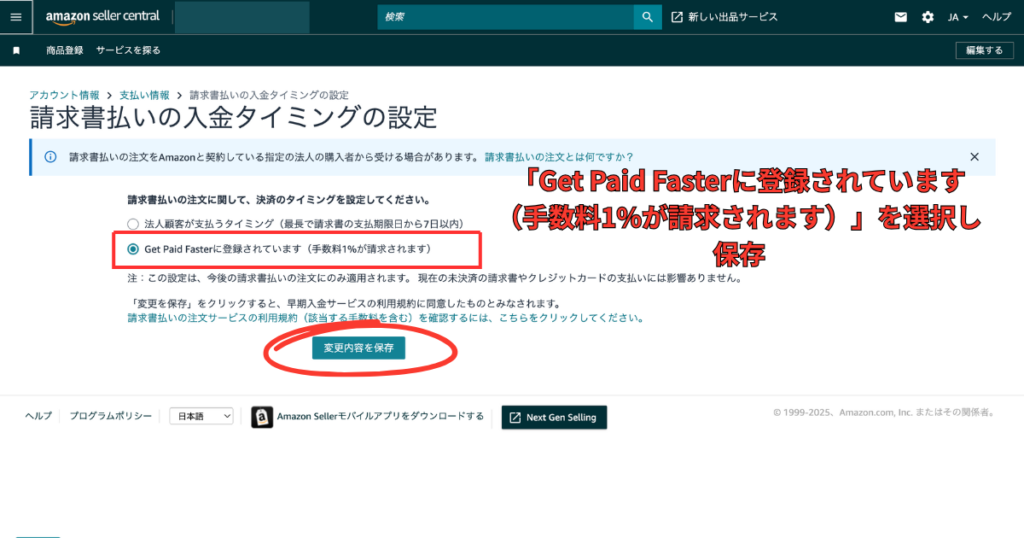Viewport: 1024px width, 538px height.
Task: Click the Amazon Seller Central logo
Action: 102,17
